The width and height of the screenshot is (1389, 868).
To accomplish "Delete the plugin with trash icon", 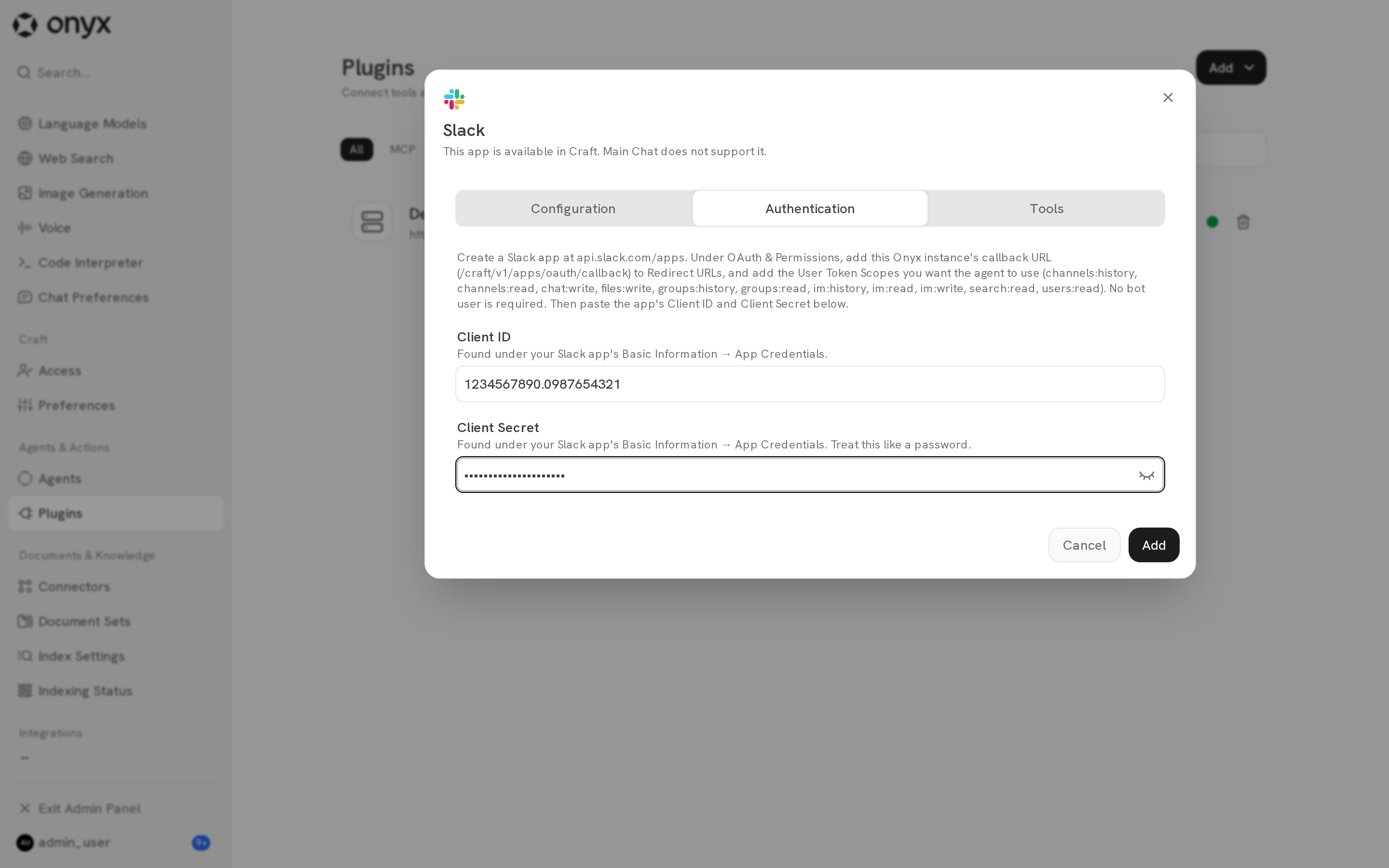I will [x=1243, y=222].
